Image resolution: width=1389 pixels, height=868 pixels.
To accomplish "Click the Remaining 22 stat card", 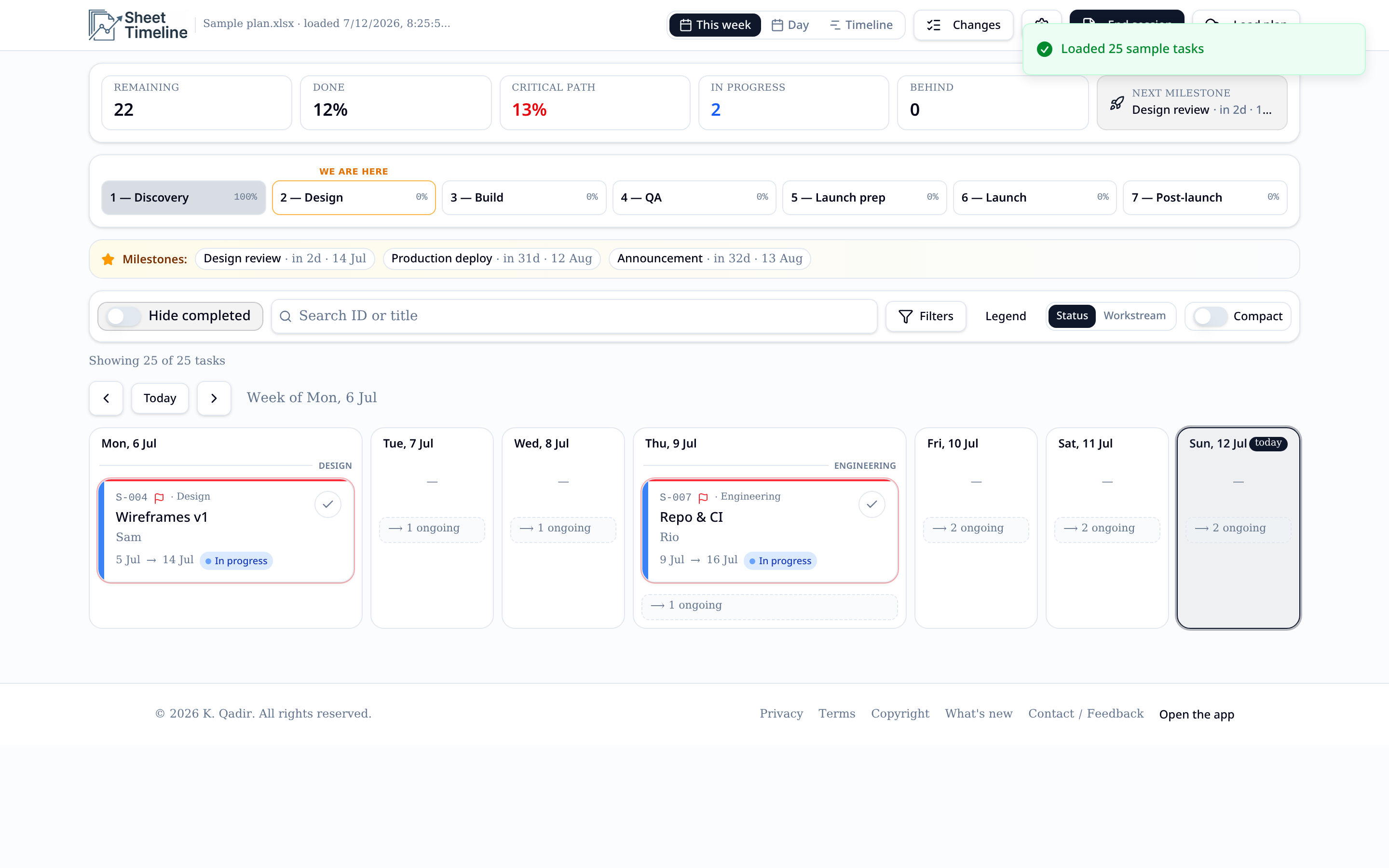I will click(196, 102).
